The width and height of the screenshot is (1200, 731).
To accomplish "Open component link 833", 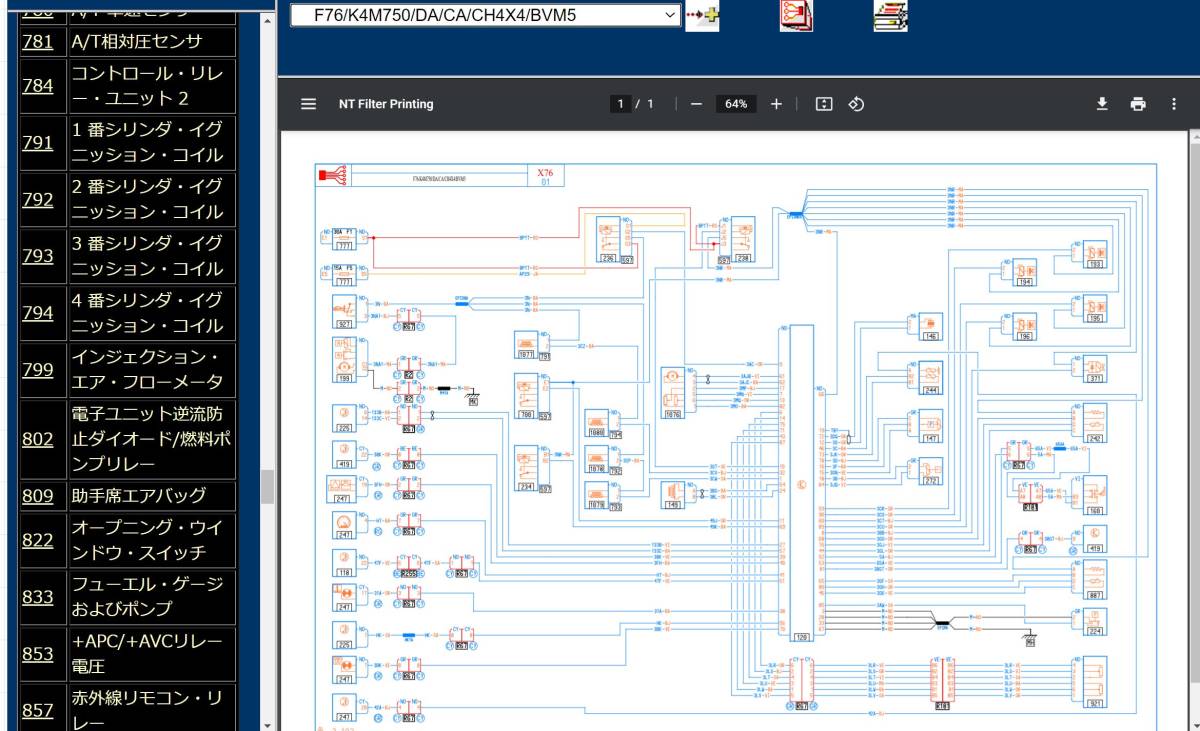I will [x=38, y=597].
